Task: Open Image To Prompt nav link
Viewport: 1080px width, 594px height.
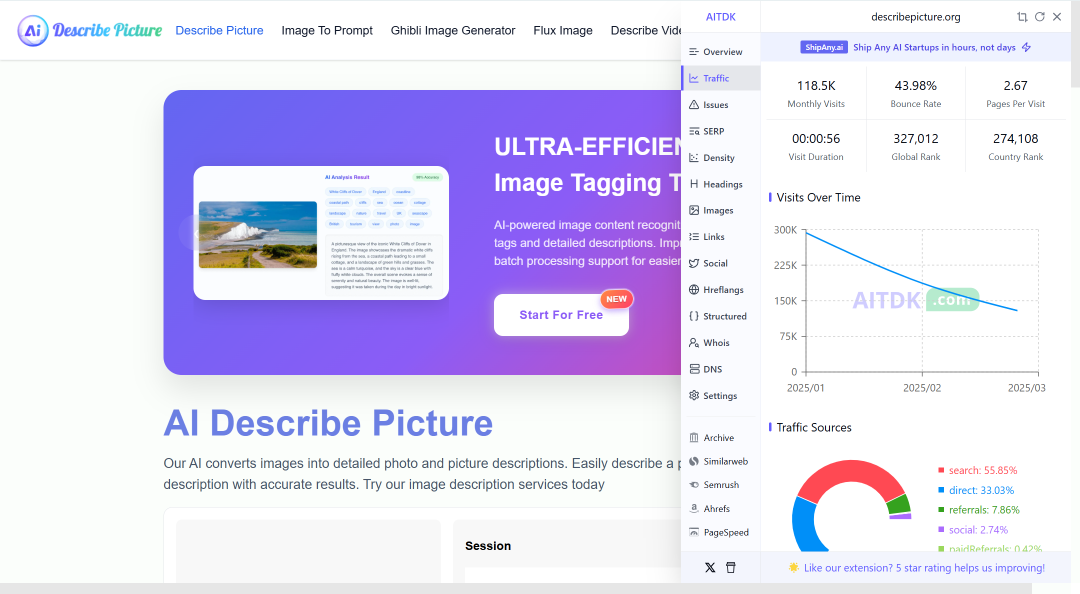Action: click(x=326, y=30)
